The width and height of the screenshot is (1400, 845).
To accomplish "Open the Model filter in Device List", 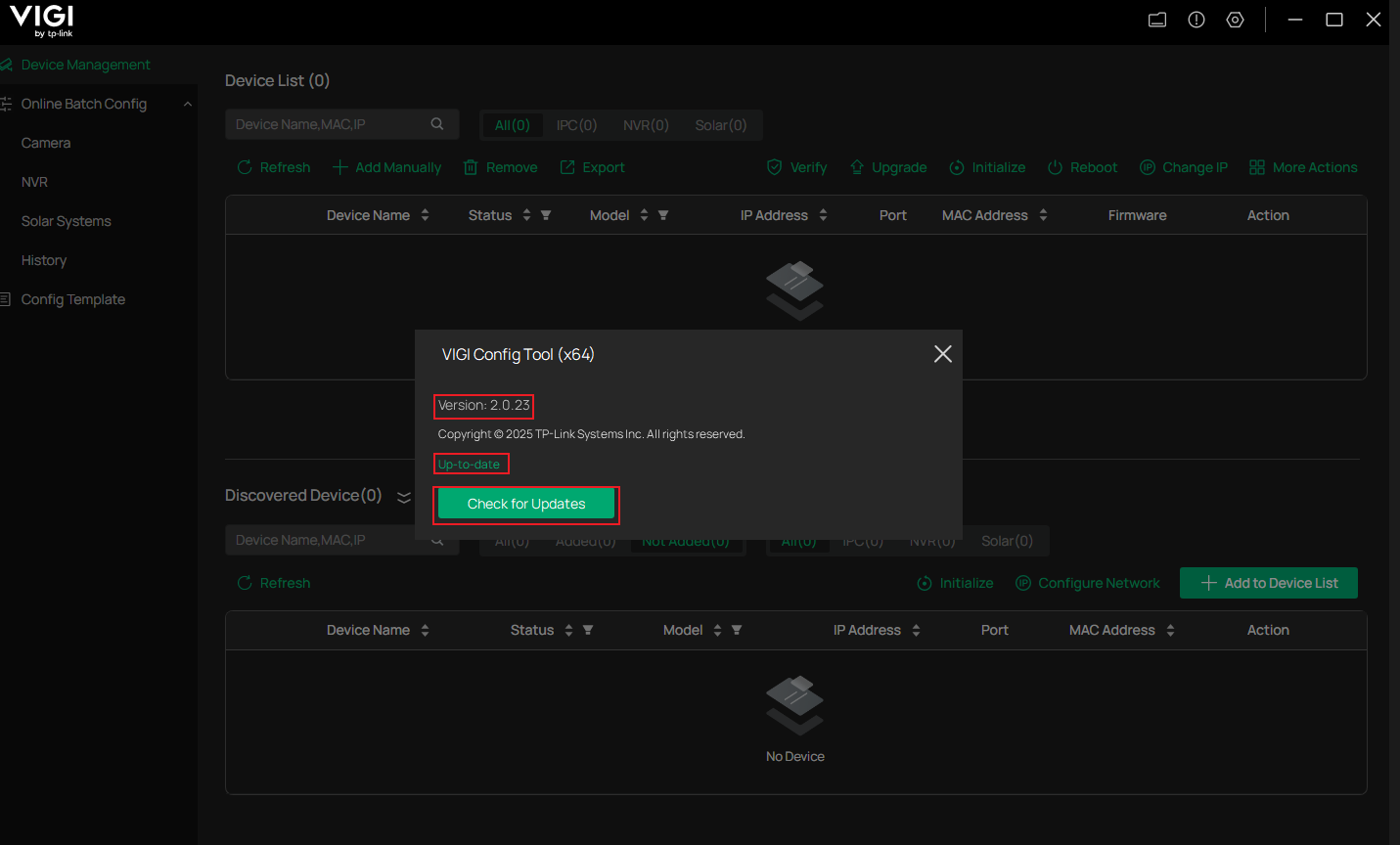I will 663,215.
